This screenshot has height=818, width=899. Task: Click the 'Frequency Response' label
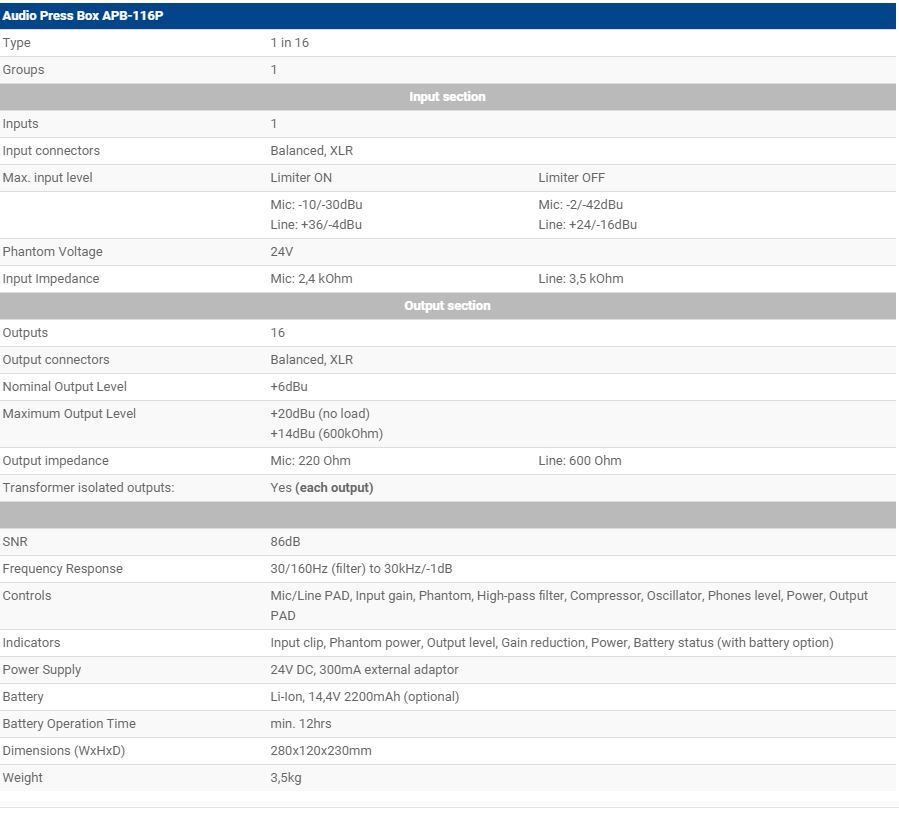[62, 569]
